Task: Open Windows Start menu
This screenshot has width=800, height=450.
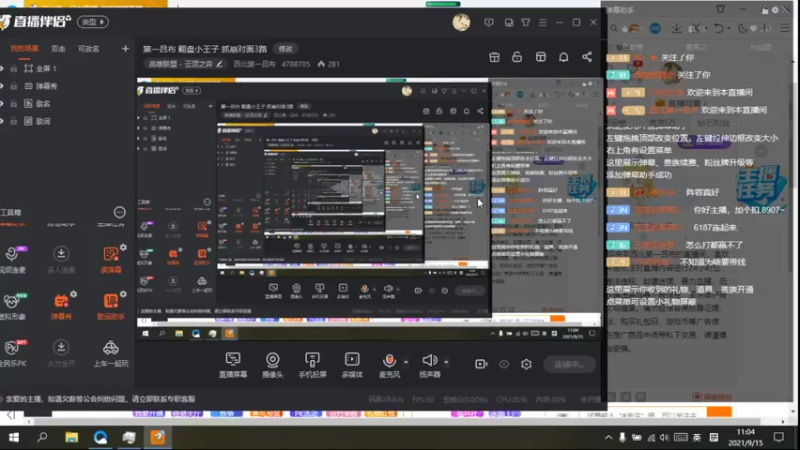Action: pos(14,437)
